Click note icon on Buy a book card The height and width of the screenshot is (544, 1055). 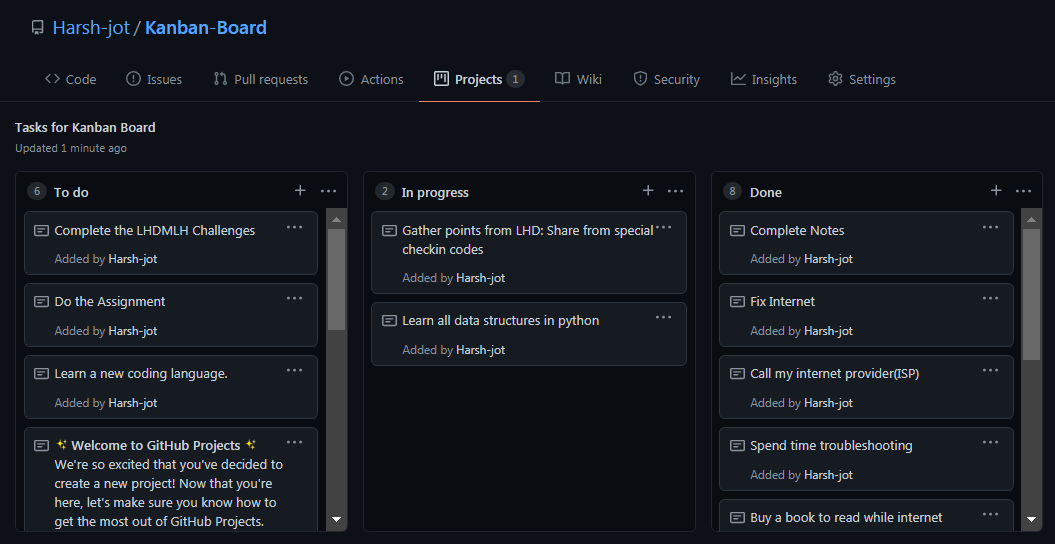(737, 518)
